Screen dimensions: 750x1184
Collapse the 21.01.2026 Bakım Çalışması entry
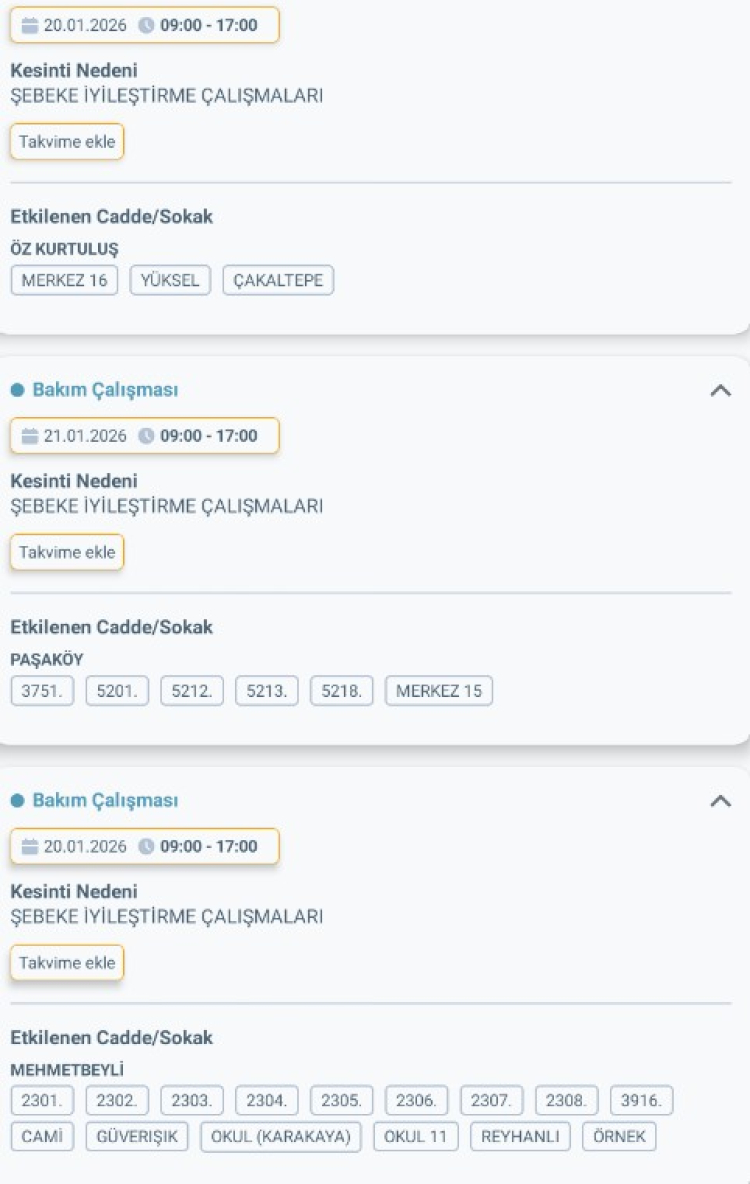point(722,390)
